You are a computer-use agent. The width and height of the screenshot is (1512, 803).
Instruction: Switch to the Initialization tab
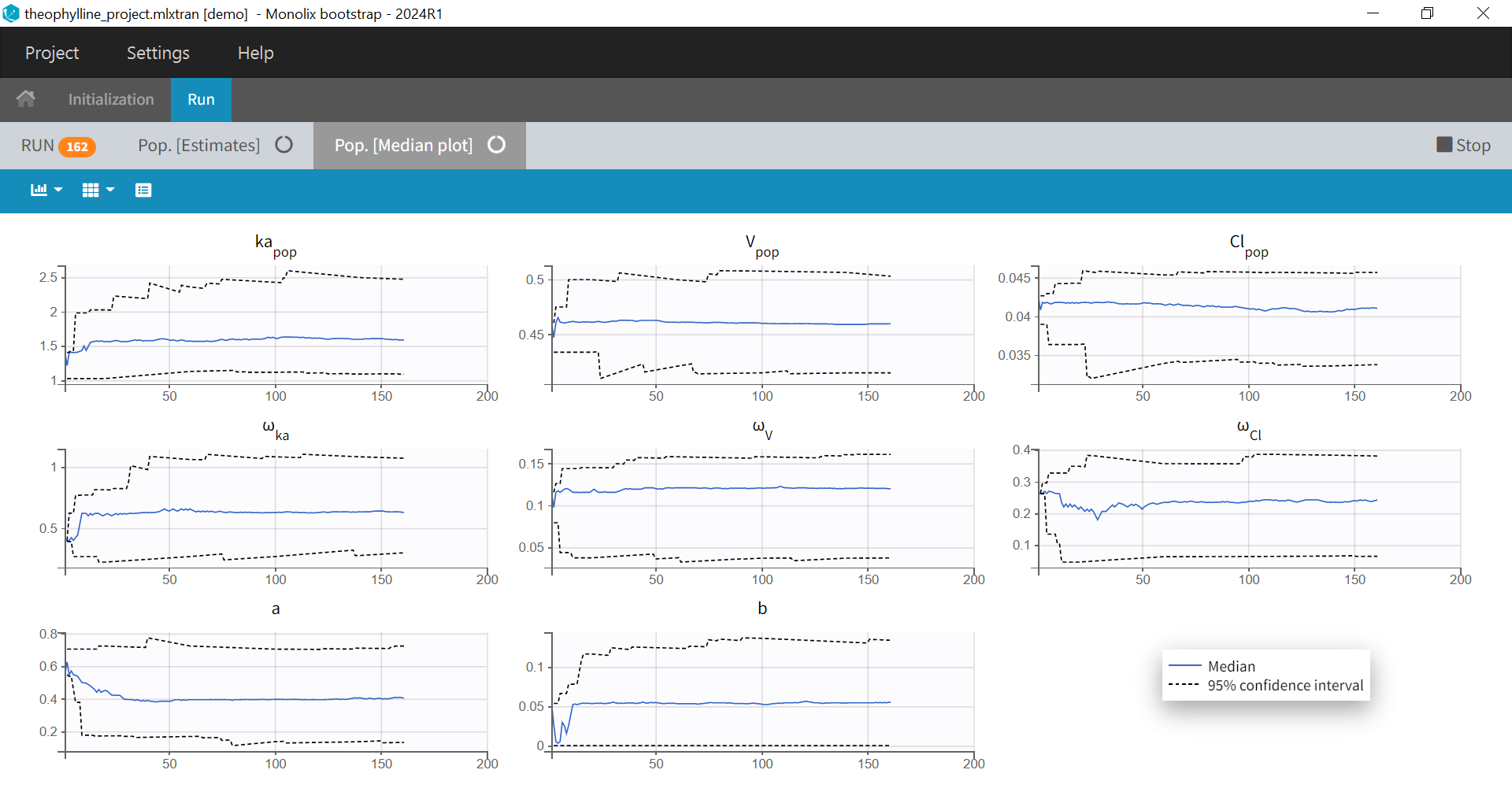click(x=111, y=99)
